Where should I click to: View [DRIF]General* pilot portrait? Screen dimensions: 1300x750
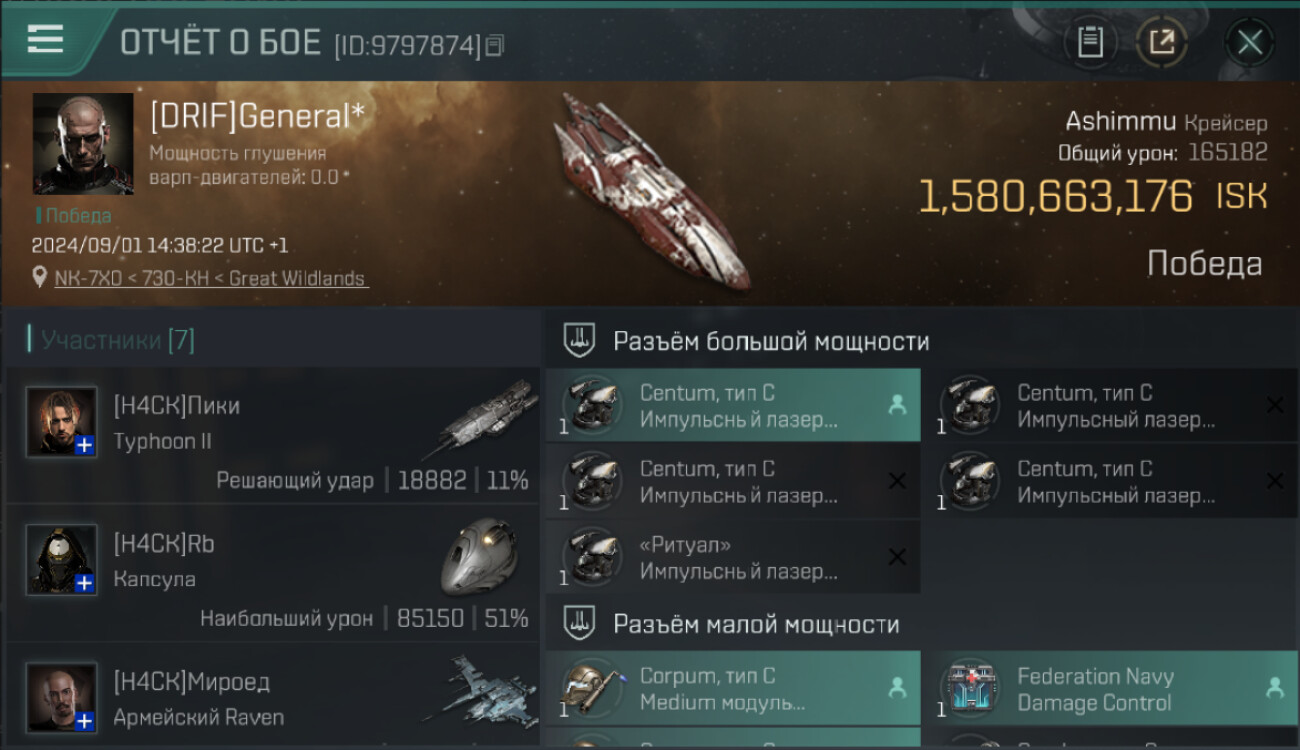83,143
